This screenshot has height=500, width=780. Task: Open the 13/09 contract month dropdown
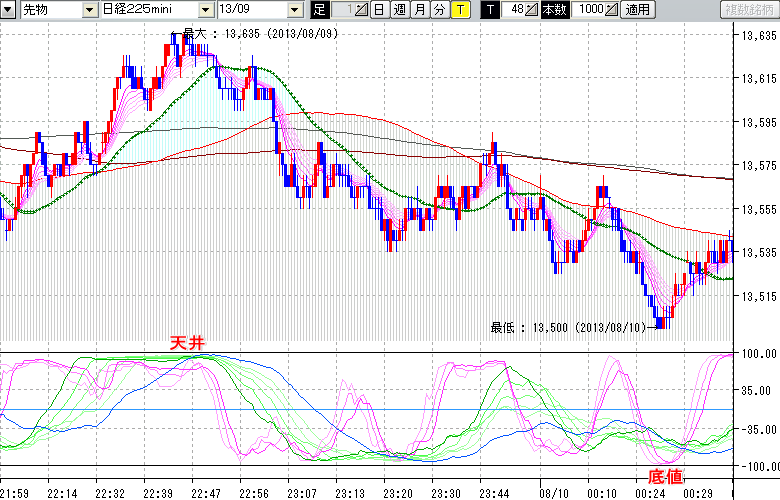[x=293, y=10]
